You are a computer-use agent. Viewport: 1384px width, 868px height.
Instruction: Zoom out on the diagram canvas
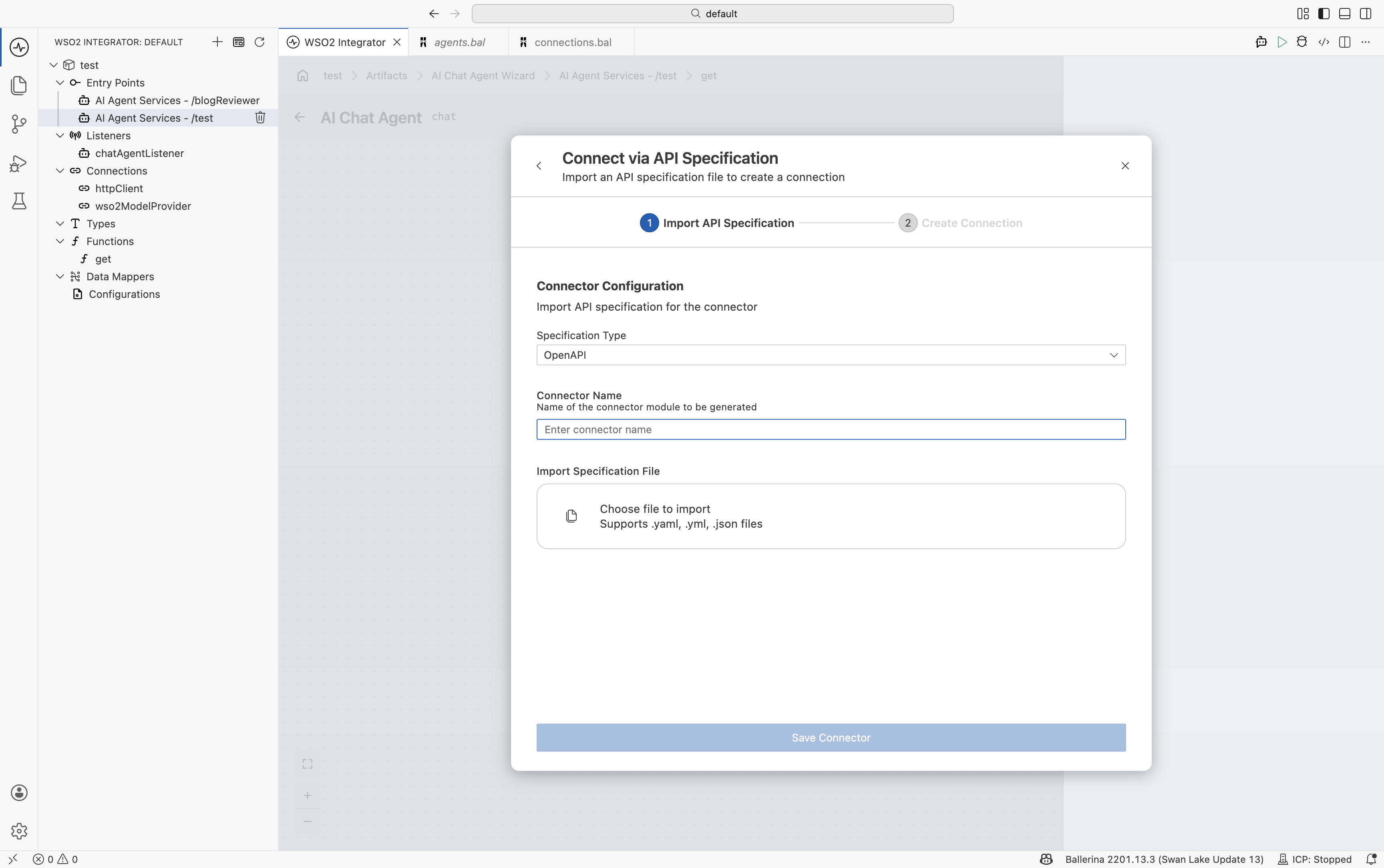point(308,822)
